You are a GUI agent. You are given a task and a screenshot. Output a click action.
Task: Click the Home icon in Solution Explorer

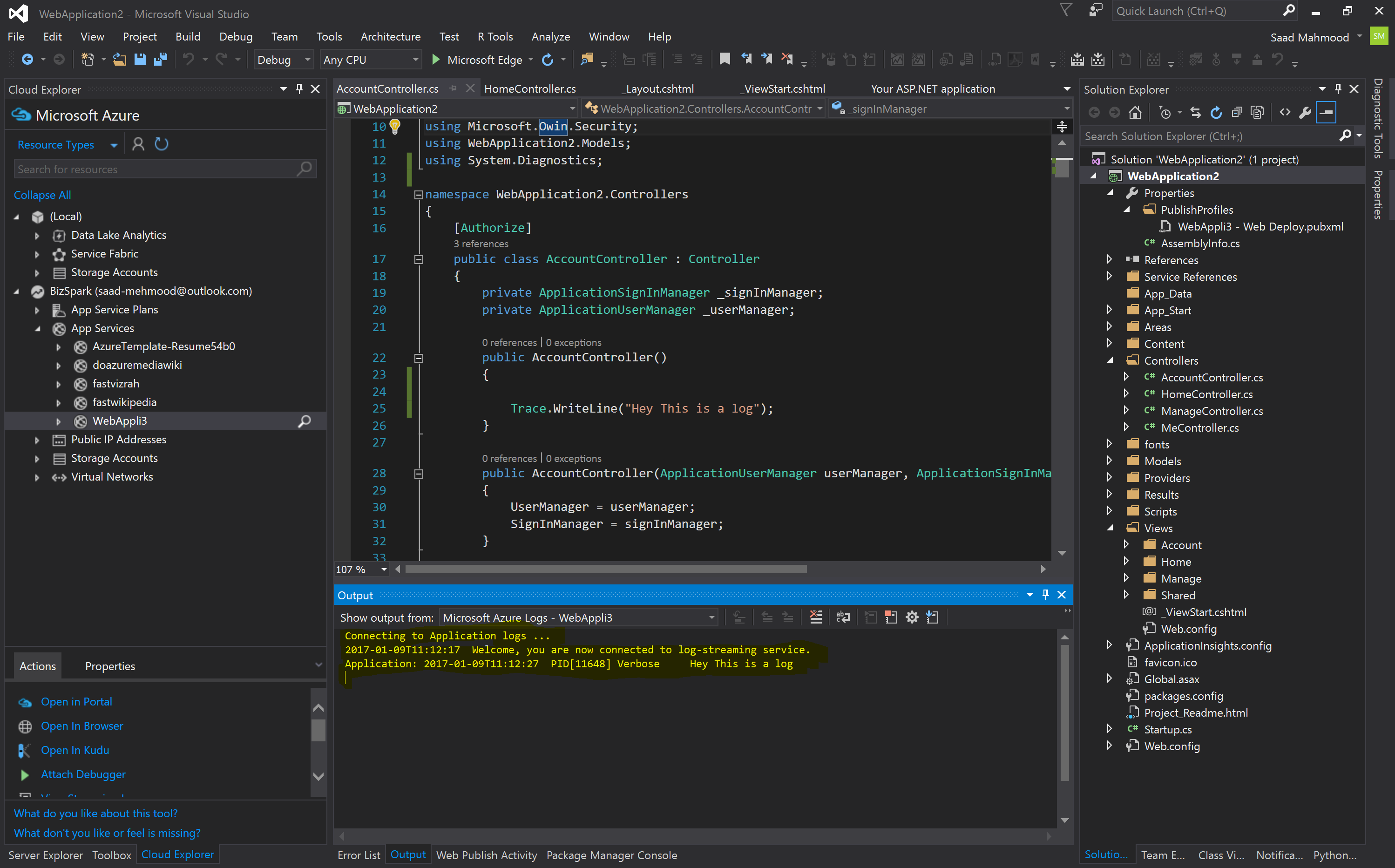coord(1134,113)
